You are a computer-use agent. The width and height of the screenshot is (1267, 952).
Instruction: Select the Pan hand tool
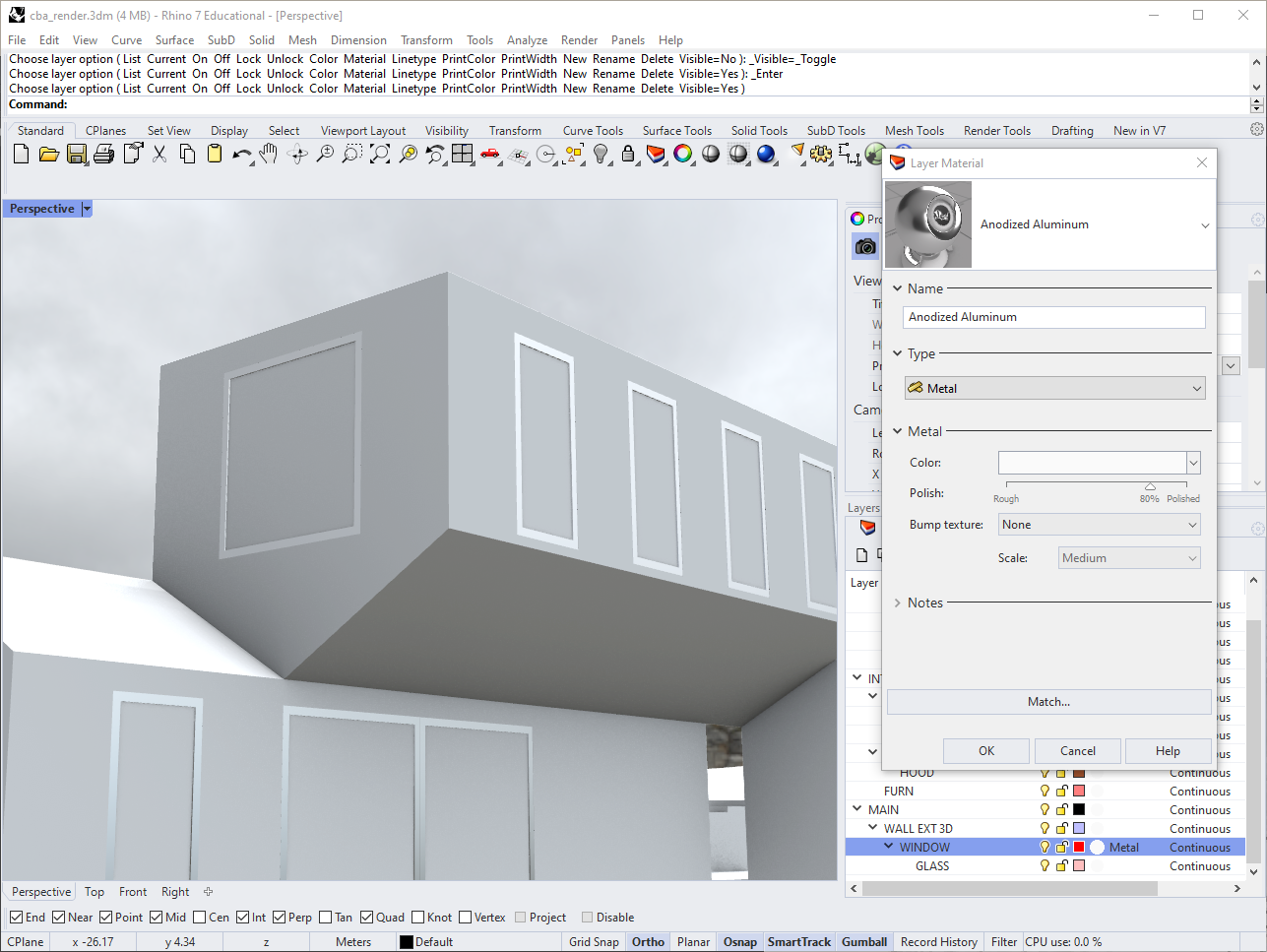pos(269,154)
